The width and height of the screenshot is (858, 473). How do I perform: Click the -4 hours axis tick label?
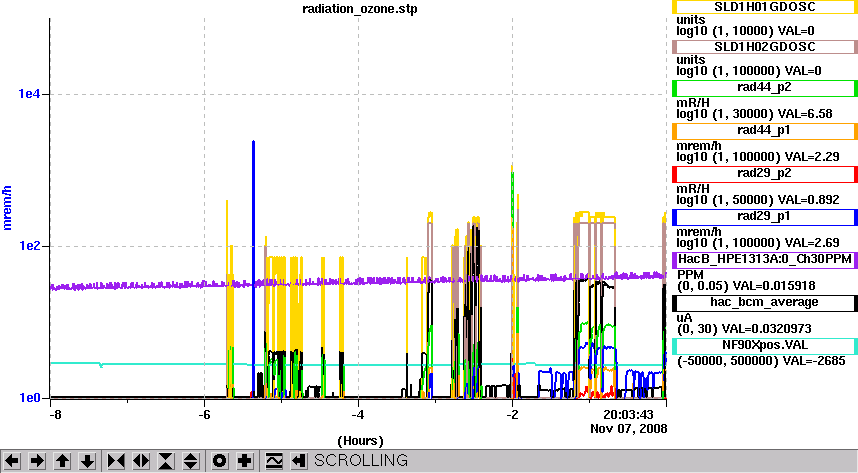tap(357, 415)
